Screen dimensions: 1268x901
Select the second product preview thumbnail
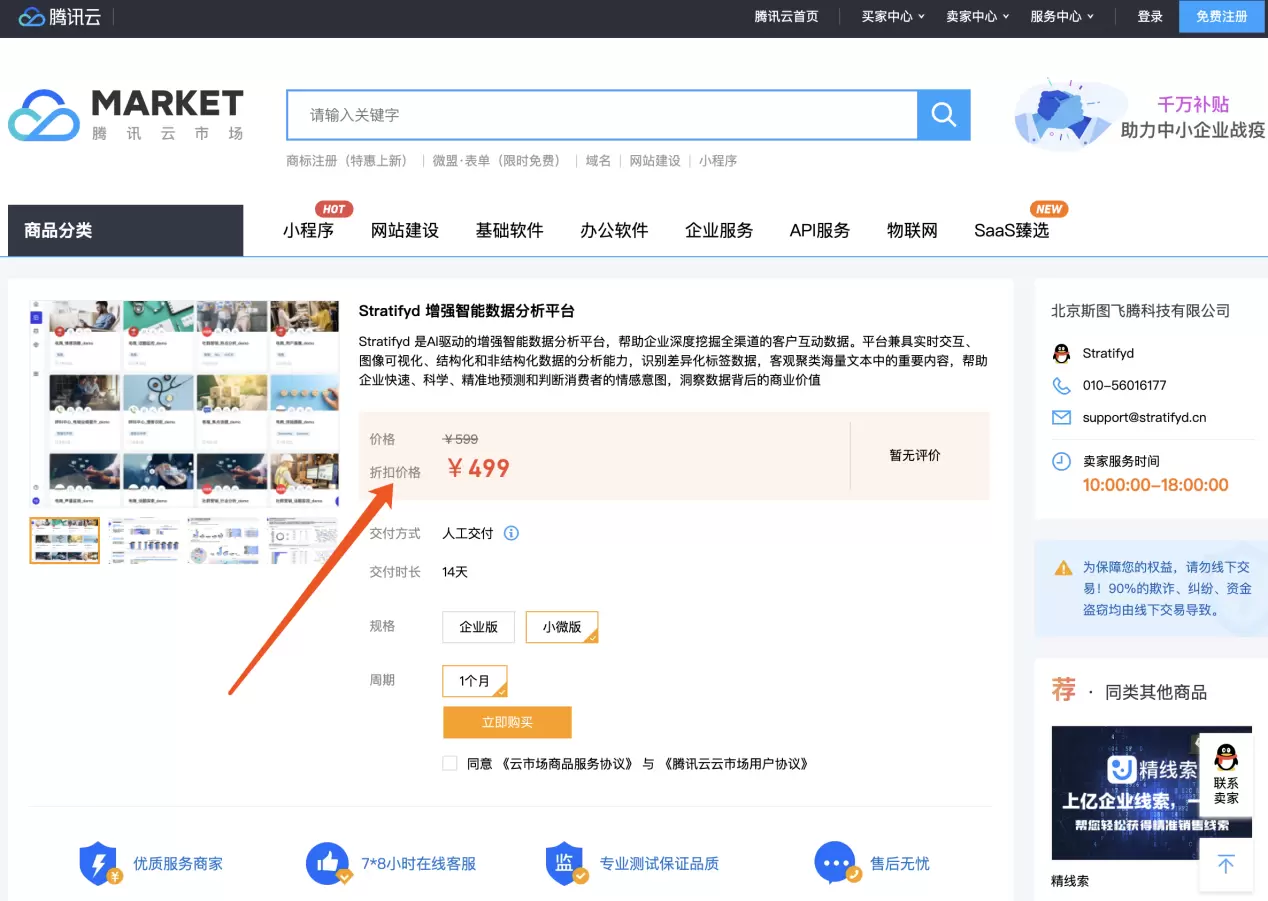tap(144, 541)
